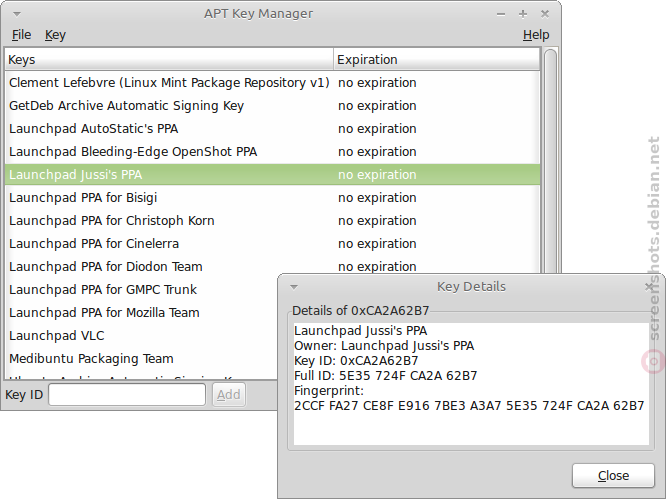Click the key list vertical scrollbar
This screenshot has width=666, height=499.
pyautogui.click(x=550, y=161)
